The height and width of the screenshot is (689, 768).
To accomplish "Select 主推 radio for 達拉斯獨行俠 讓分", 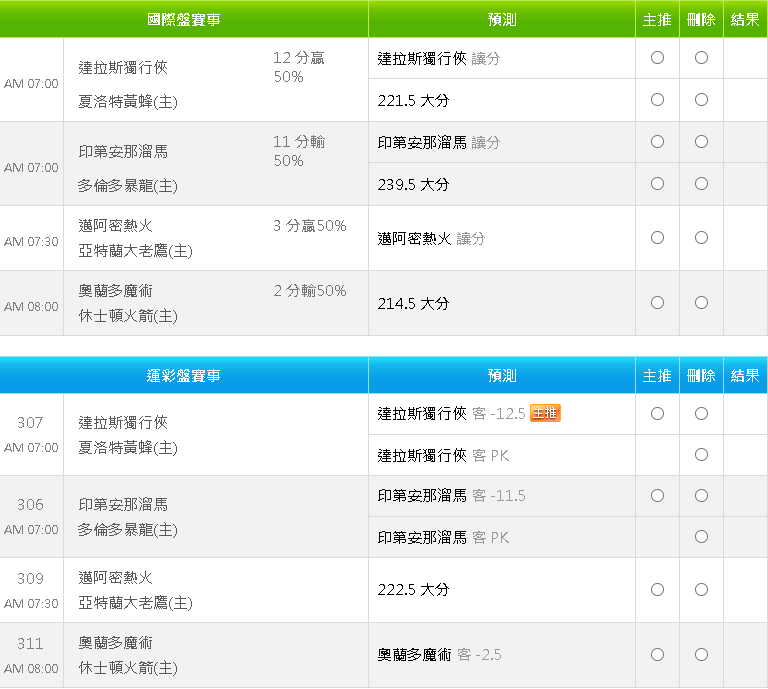I will pos(657,58).
